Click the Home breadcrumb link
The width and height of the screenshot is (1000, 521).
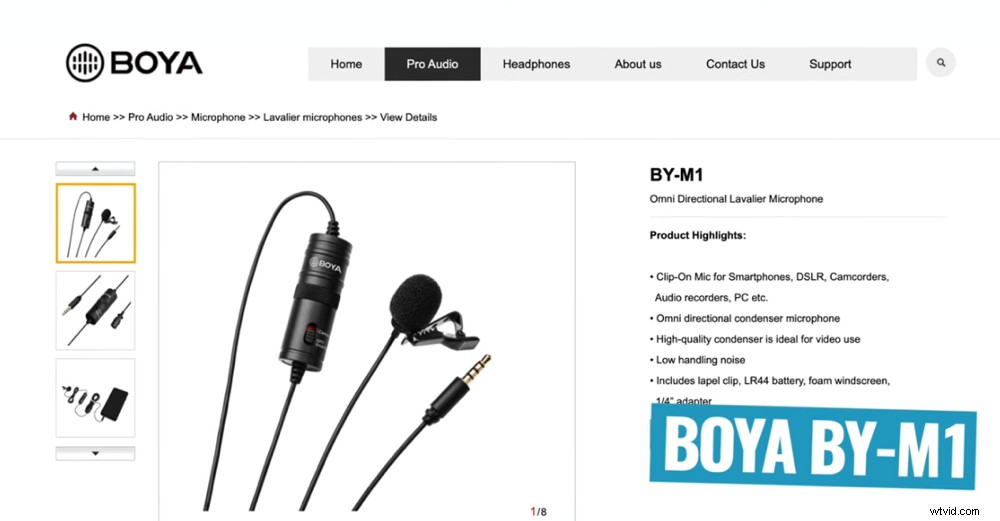coord(96,117)
